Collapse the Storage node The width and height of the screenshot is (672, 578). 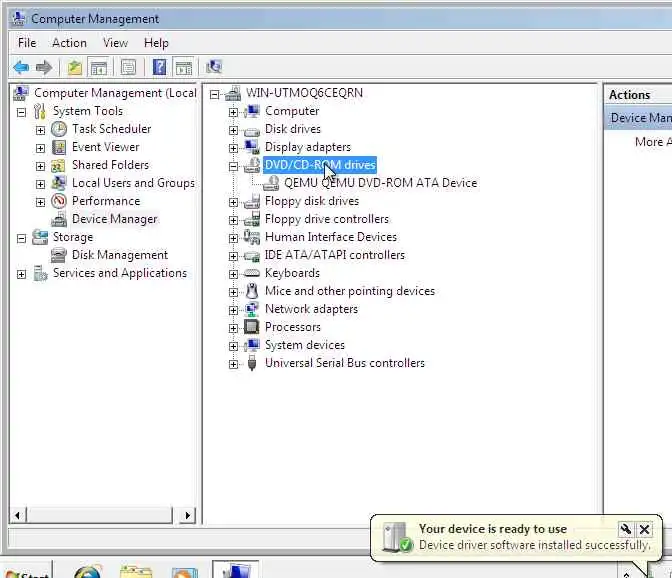click(21, 238)
